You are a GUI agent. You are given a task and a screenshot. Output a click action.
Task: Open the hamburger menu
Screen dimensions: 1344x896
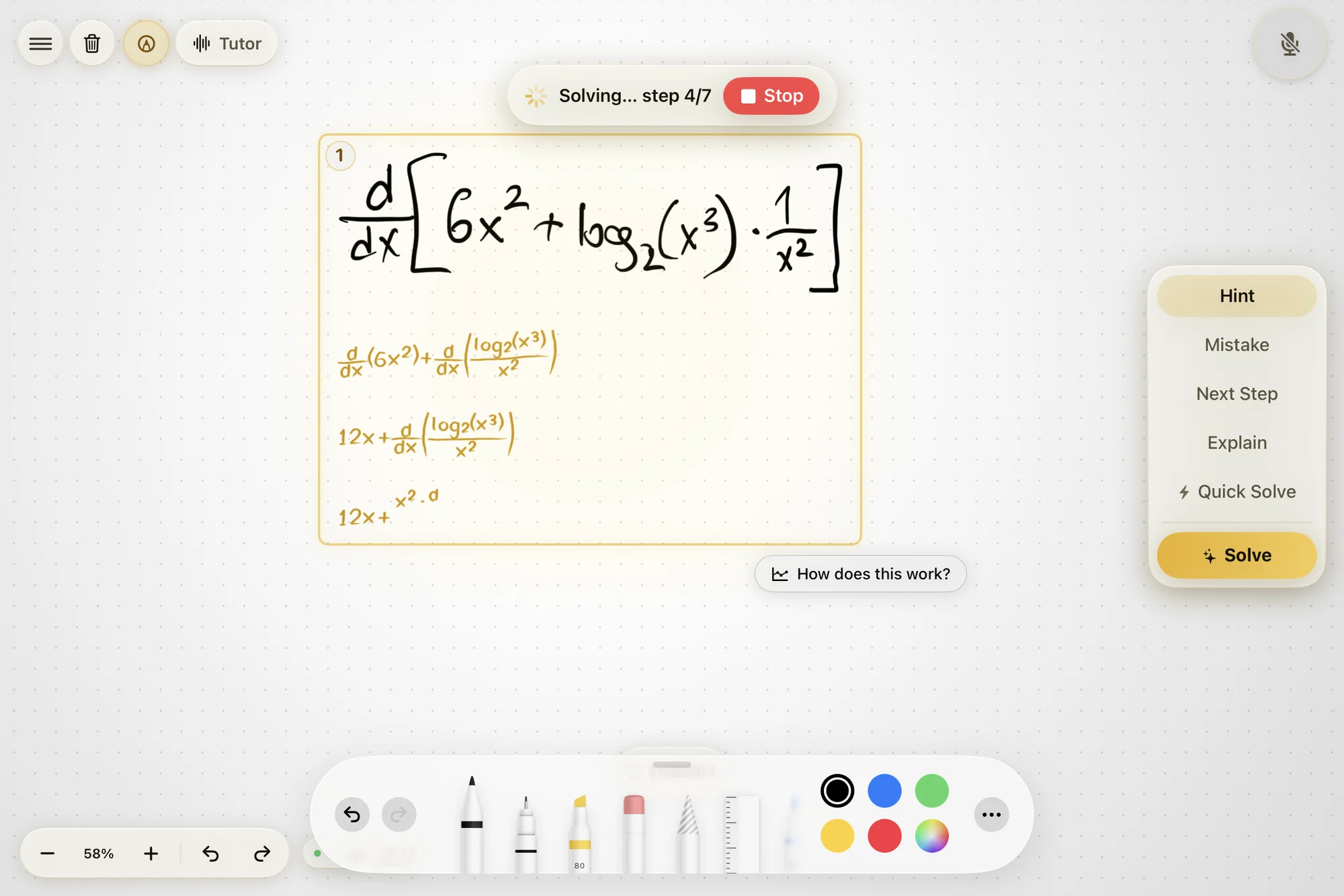coord(40,44)
